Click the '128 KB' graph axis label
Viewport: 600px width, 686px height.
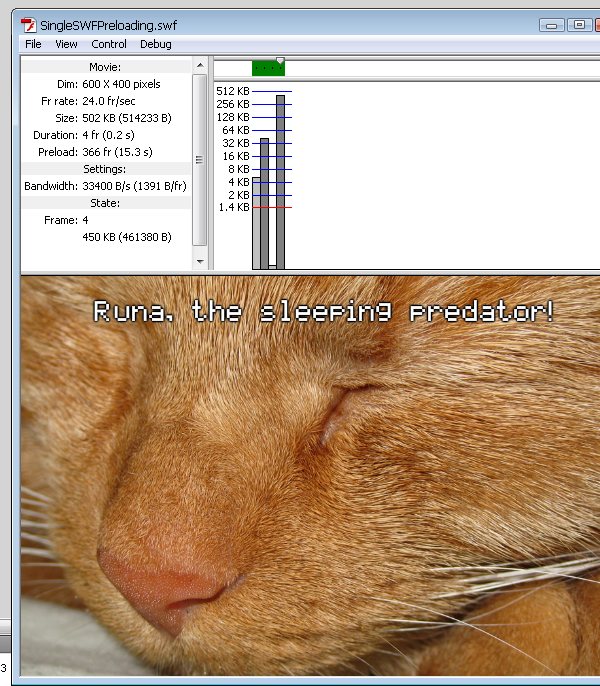tap(233, 117)
